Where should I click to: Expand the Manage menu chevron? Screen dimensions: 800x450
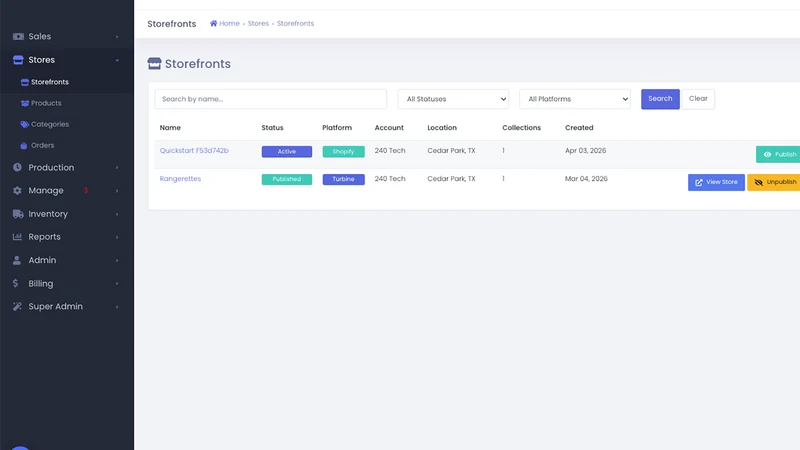(117, 191)
